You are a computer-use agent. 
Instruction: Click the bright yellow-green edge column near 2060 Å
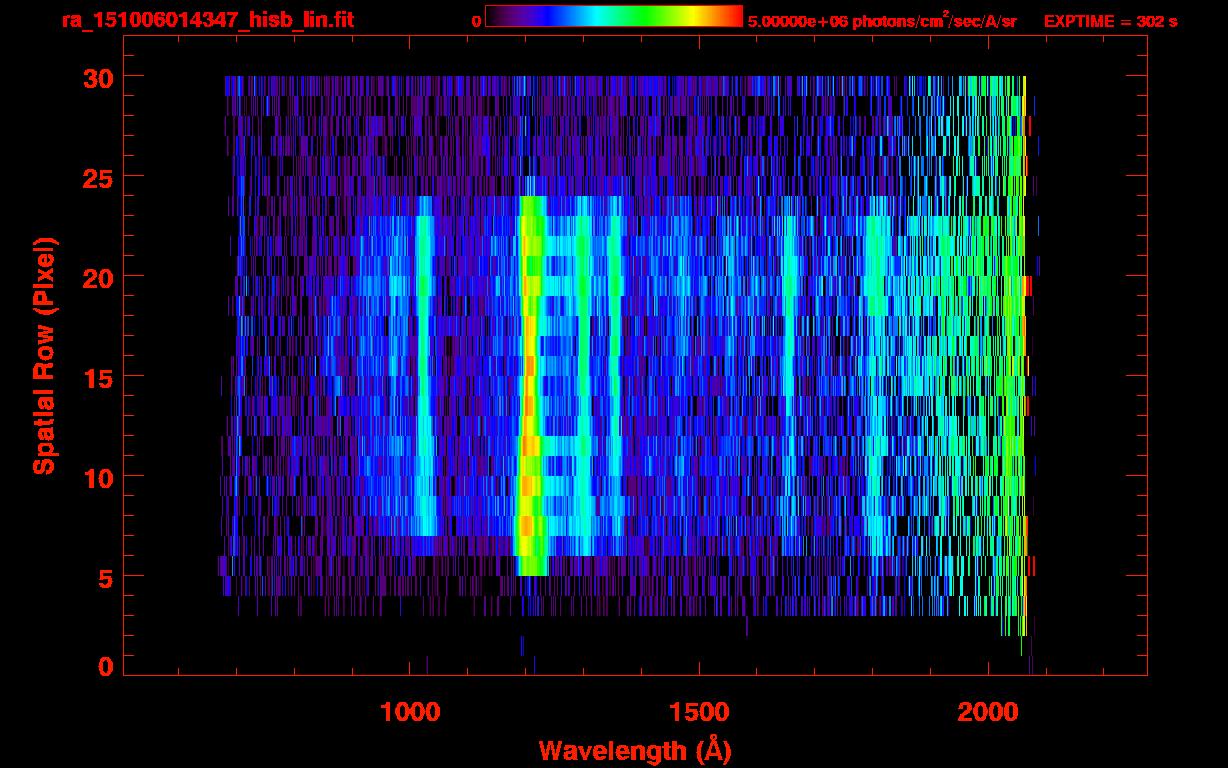1021,300
